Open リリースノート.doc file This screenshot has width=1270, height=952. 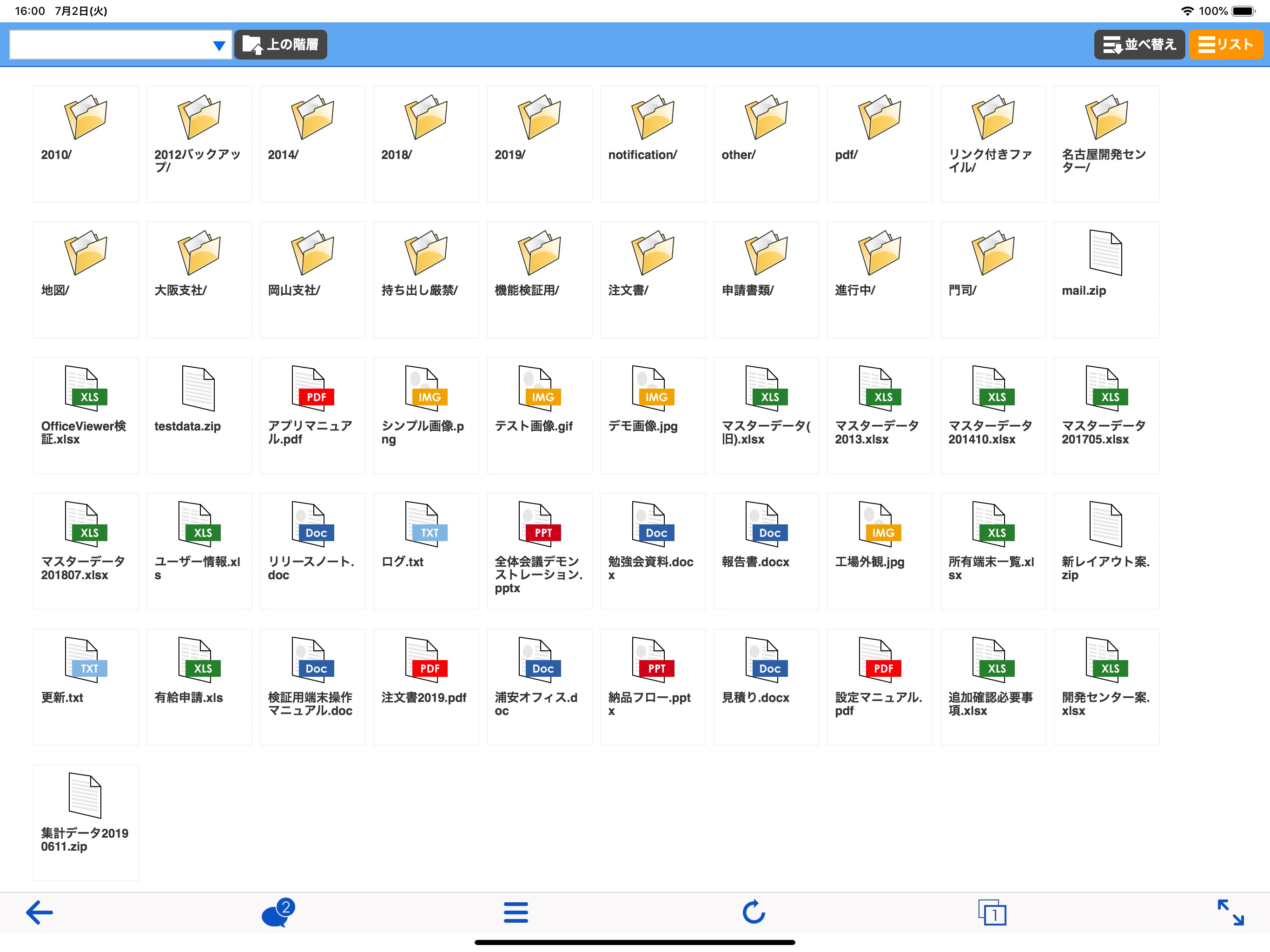pos(312,551)
